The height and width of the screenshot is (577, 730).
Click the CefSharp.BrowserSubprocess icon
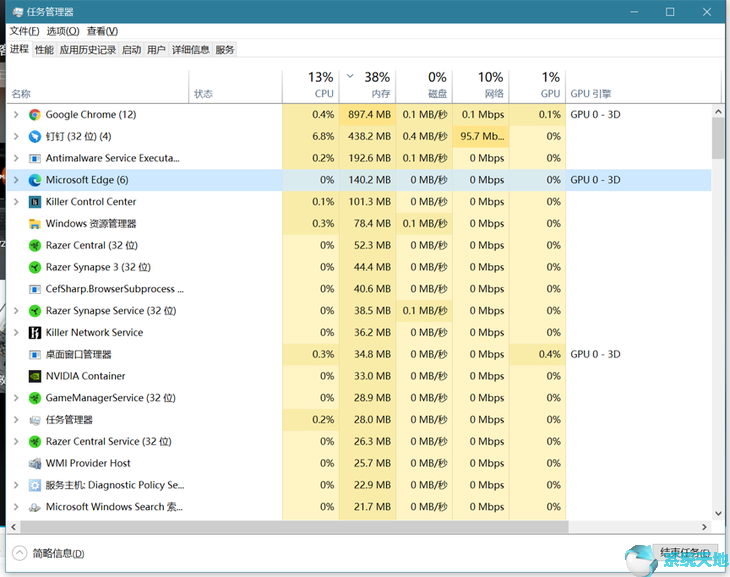(x=34, y=289)
